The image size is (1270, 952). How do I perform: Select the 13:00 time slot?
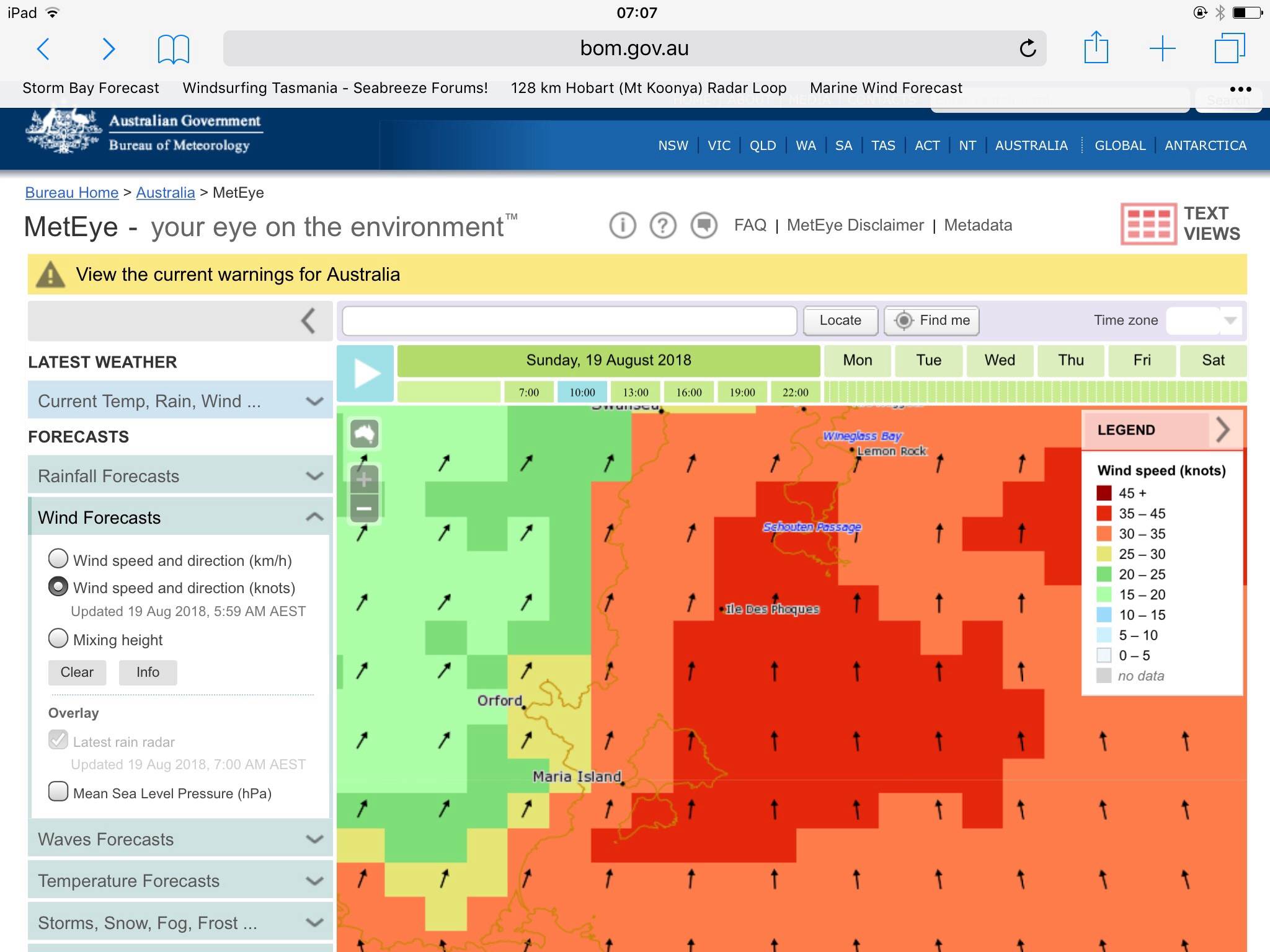pos(636,392)
